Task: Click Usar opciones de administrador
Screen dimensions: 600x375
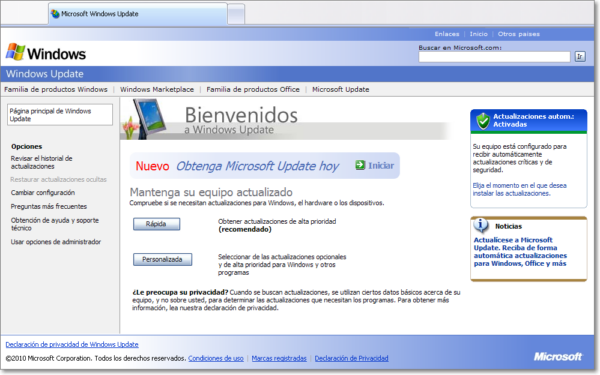Action: tap(56, 242)
